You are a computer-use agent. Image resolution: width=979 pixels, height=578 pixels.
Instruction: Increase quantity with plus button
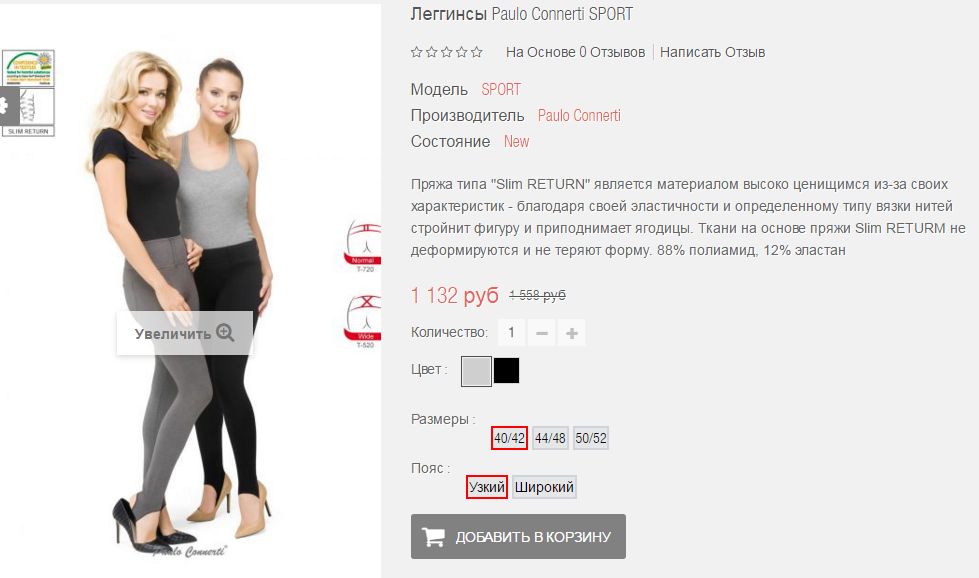[571, 333]
